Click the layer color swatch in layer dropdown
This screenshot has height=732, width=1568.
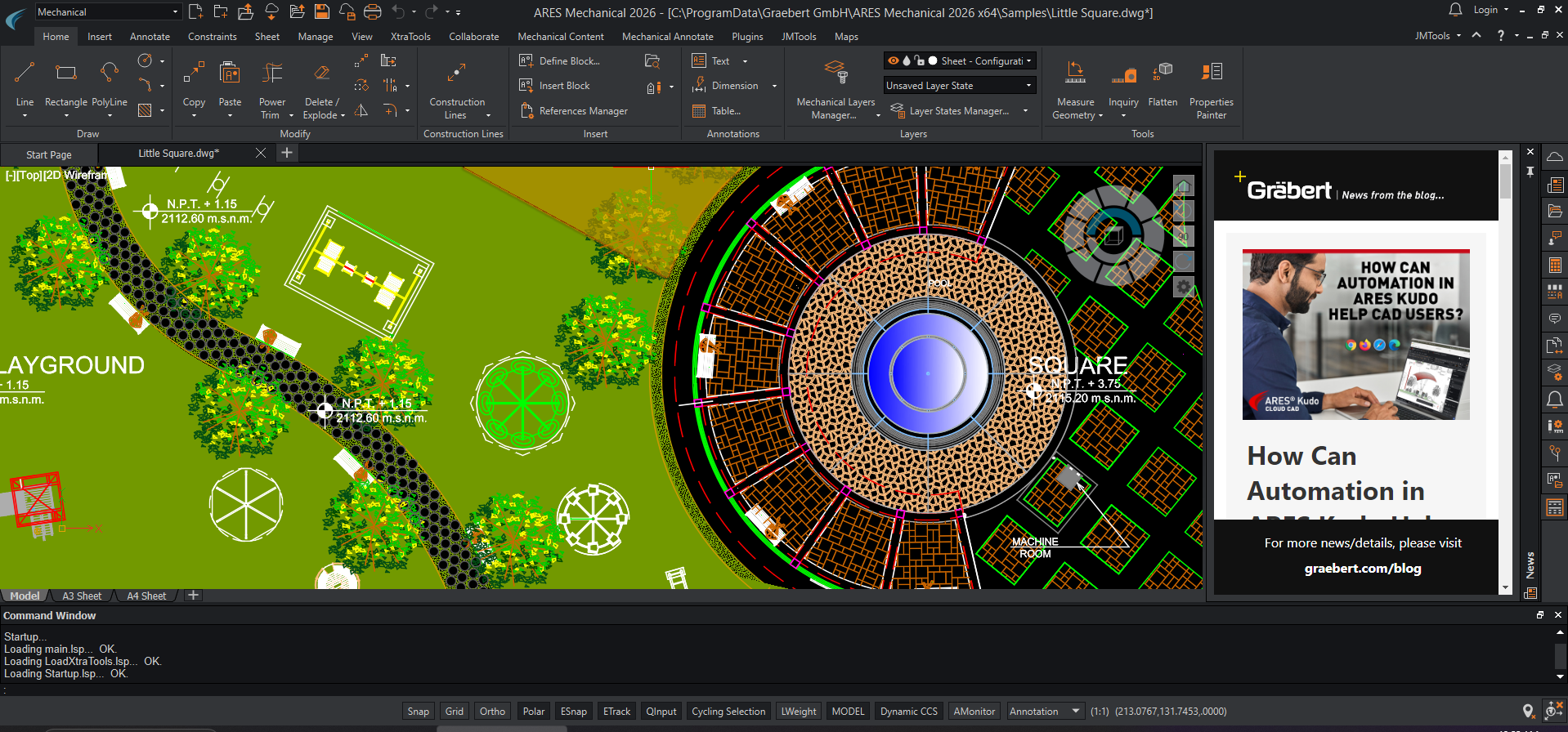tap(933, 61)
